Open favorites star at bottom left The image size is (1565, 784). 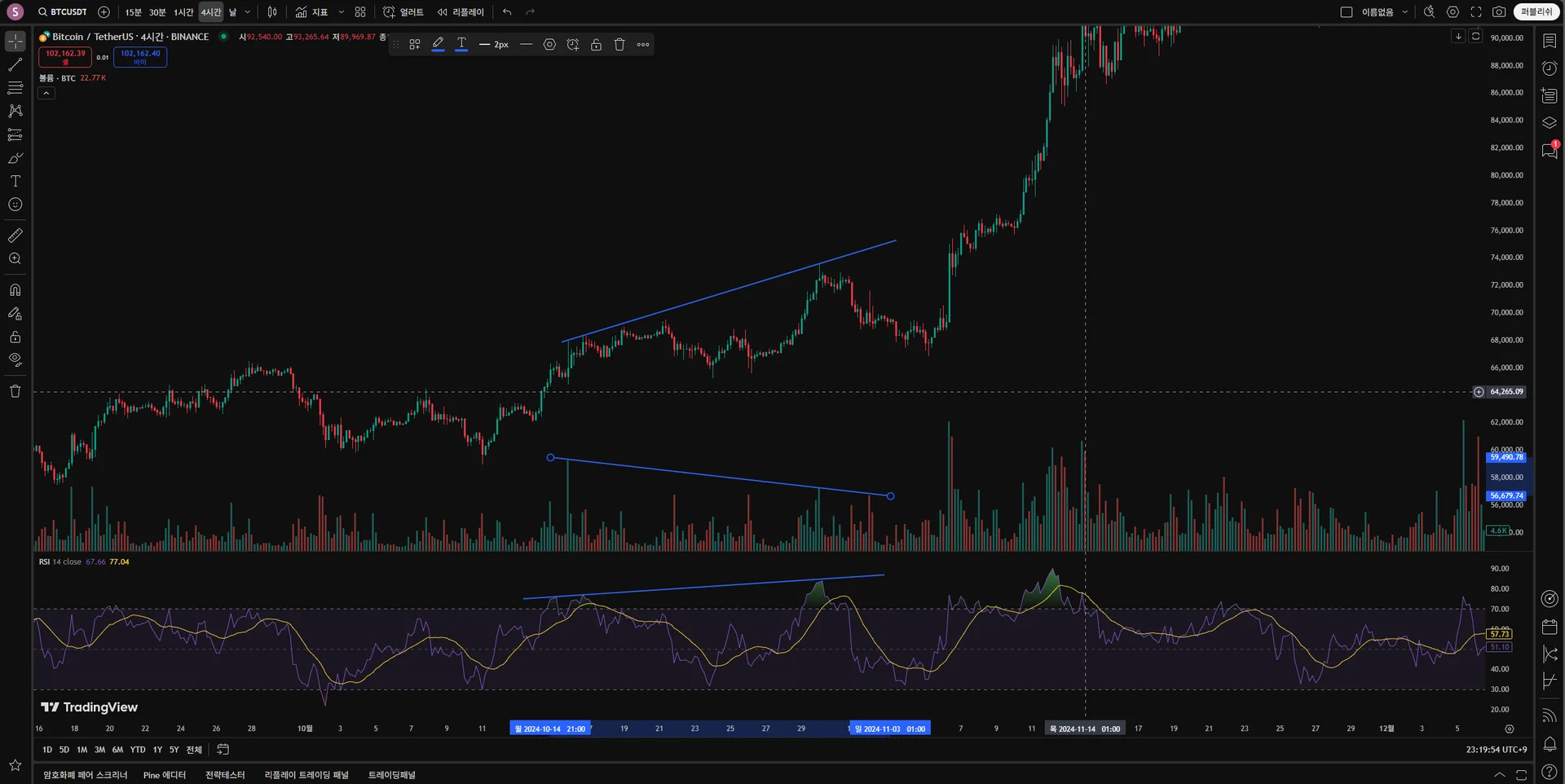pos(15,765)
